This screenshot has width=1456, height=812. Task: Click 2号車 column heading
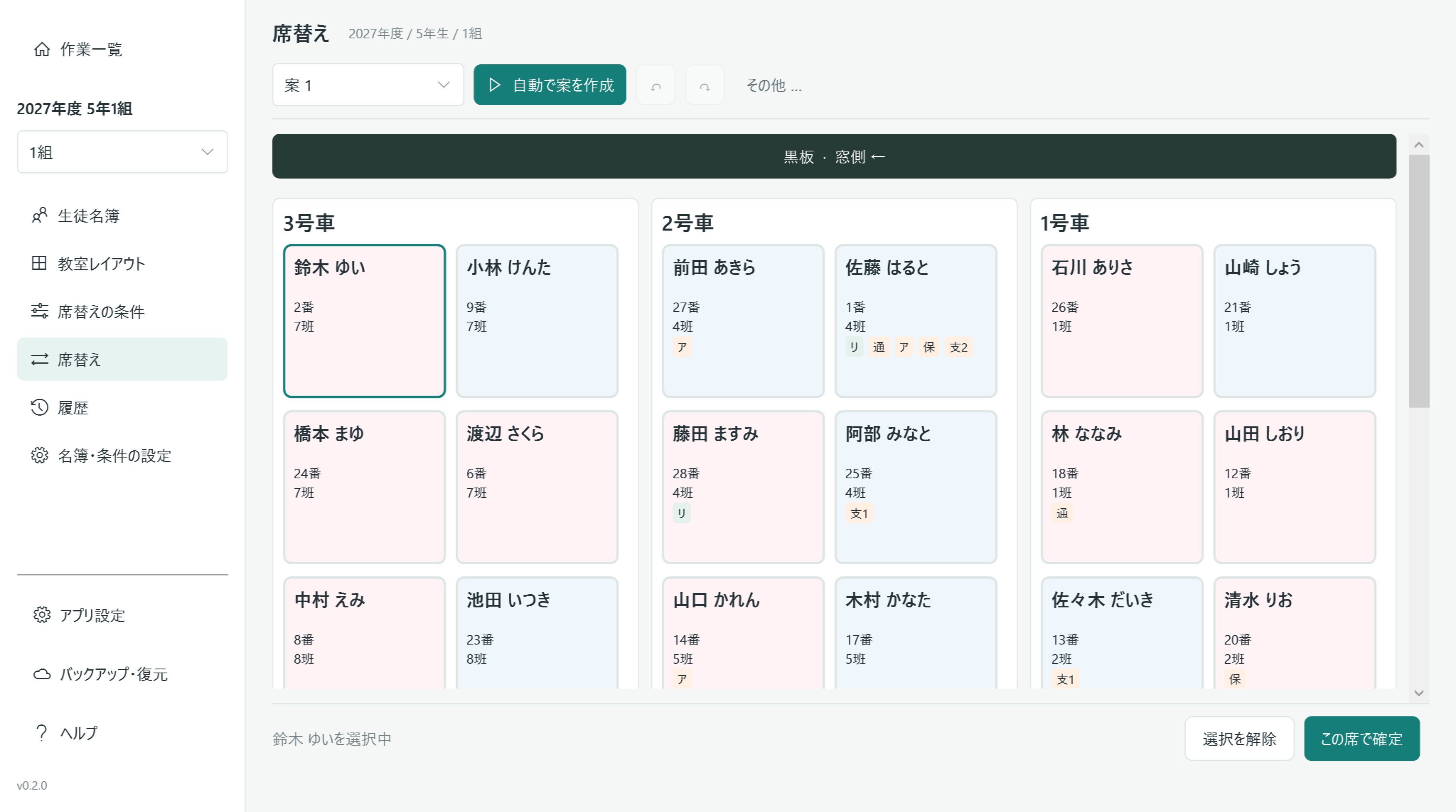click(x=687, y=223)
